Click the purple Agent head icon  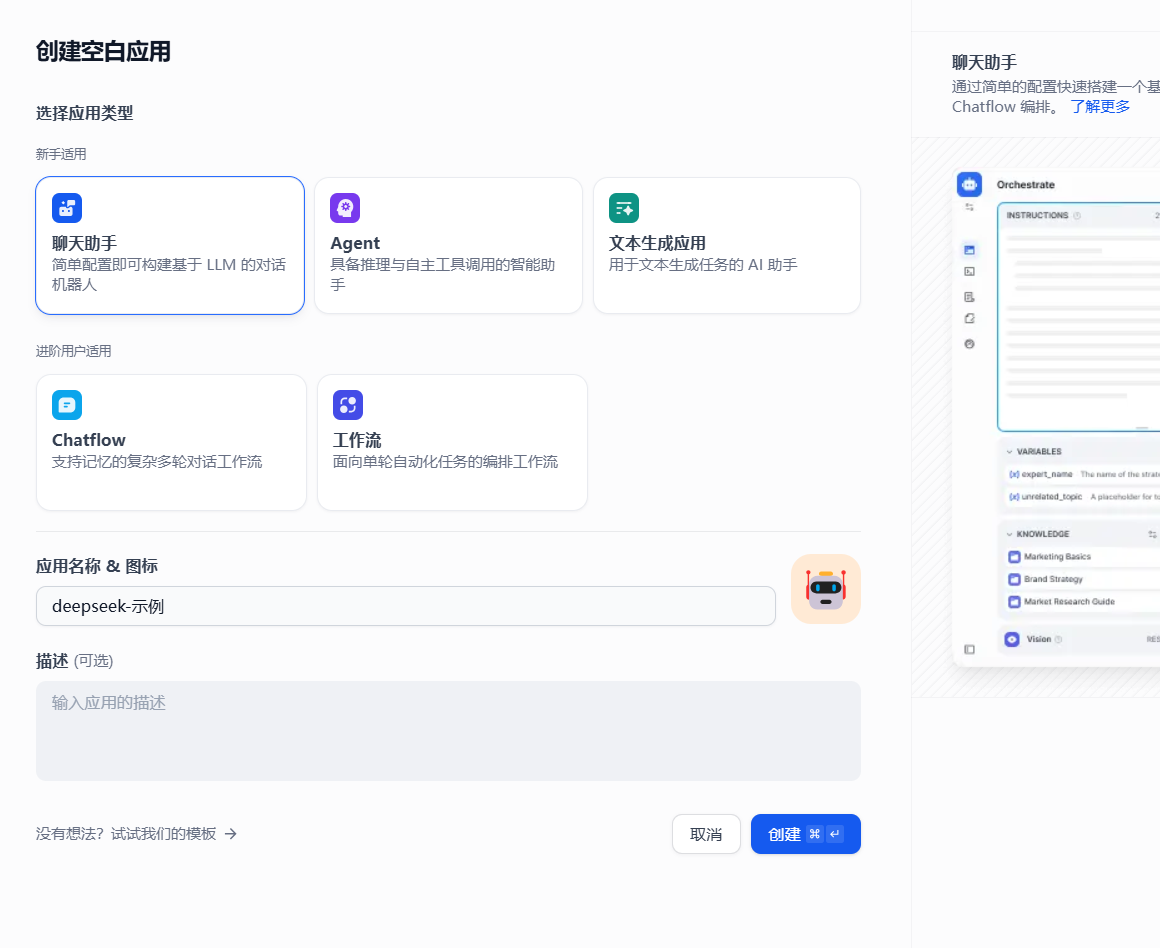click(347, 207)
